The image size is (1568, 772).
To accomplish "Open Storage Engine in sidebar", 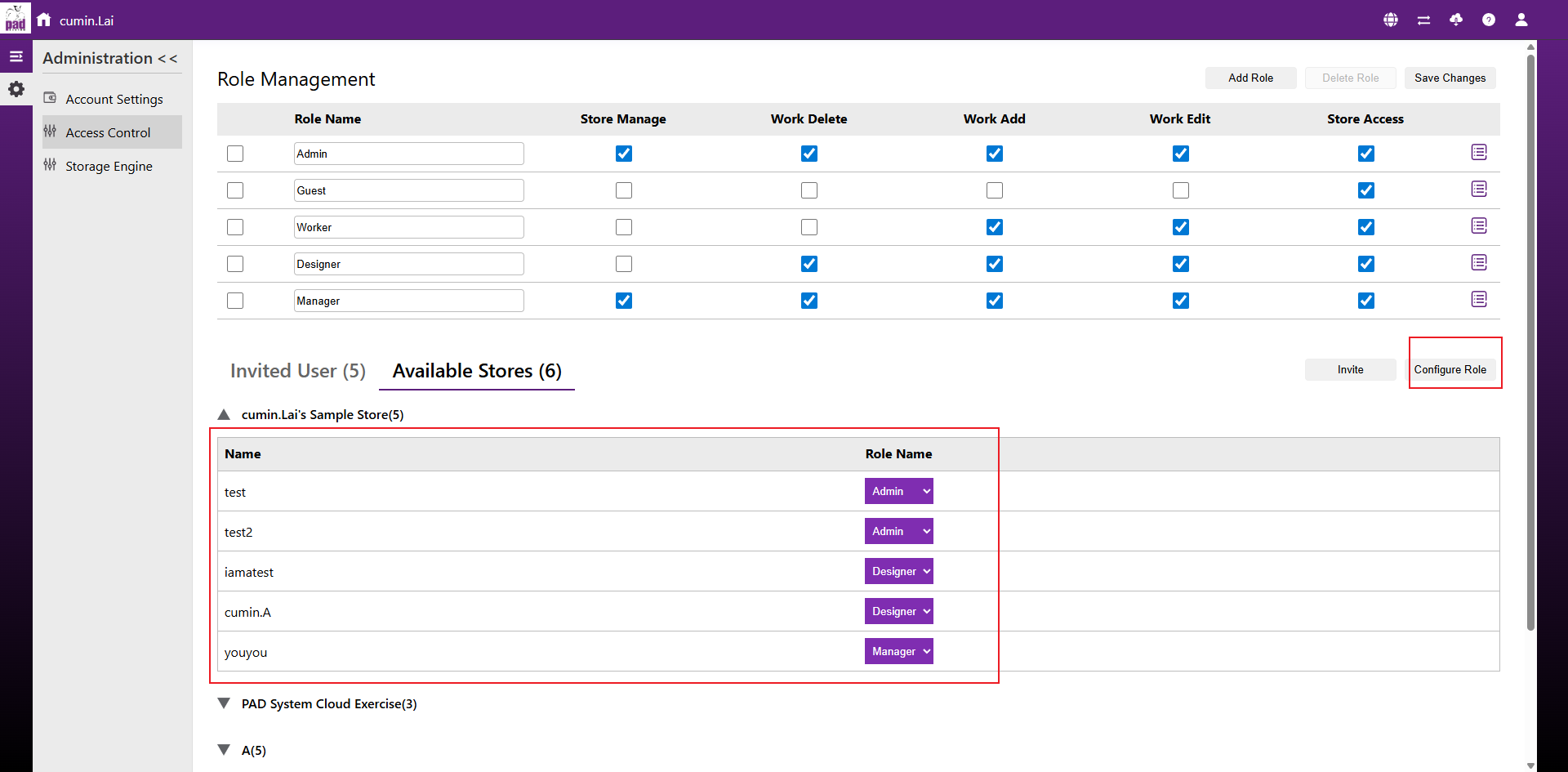I will 109,166.
